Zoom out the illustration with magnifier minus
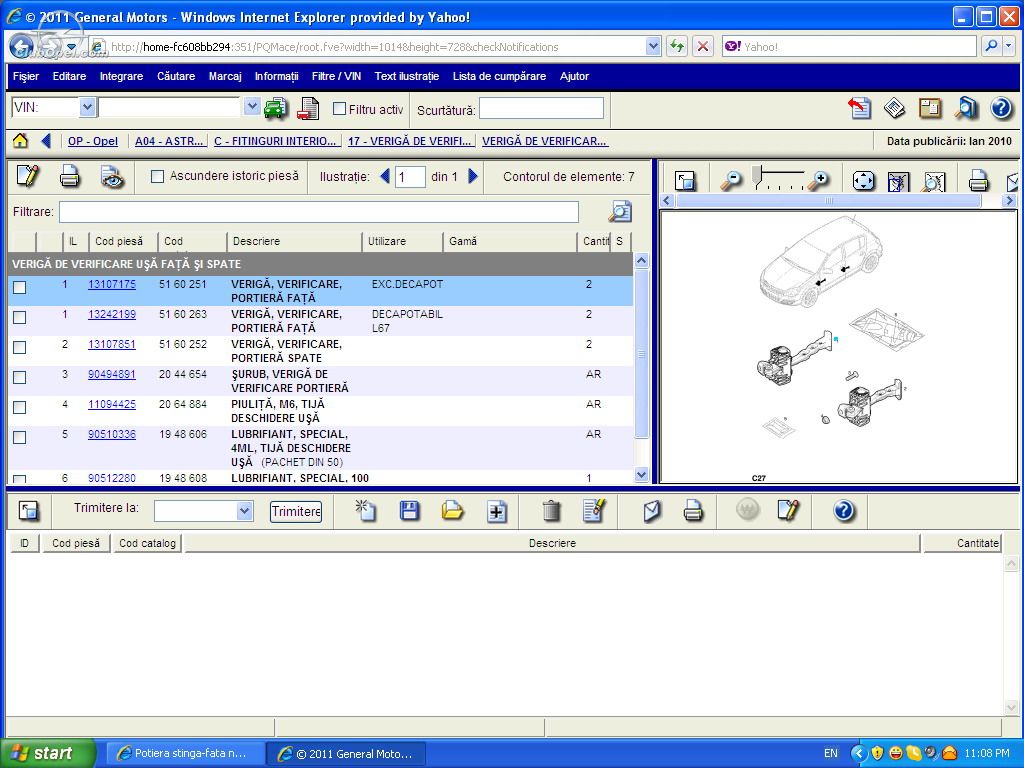The image size is (1024, 768). pyautogui.click(x=731, y=180)
